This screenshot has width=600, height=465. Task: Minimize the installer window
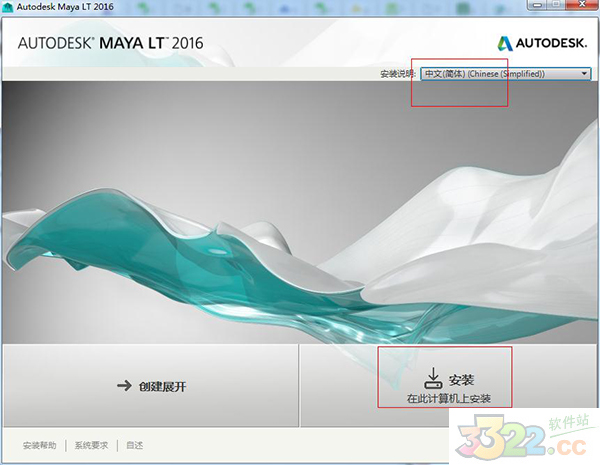[x=537, y=5]
